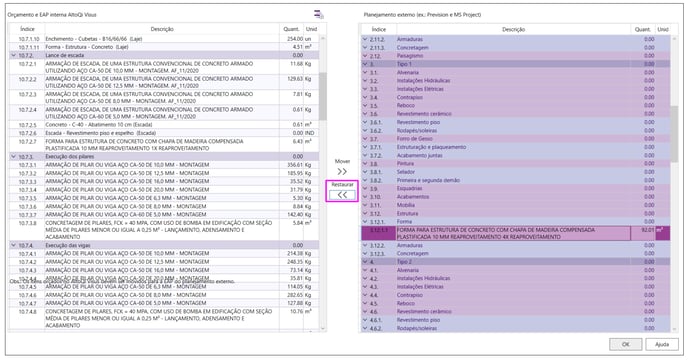Collapse the 10.7.3 Execução dos pilares group
Viewport: 688px width, 360px height.
pyautogui.click(x=14, y=156)
